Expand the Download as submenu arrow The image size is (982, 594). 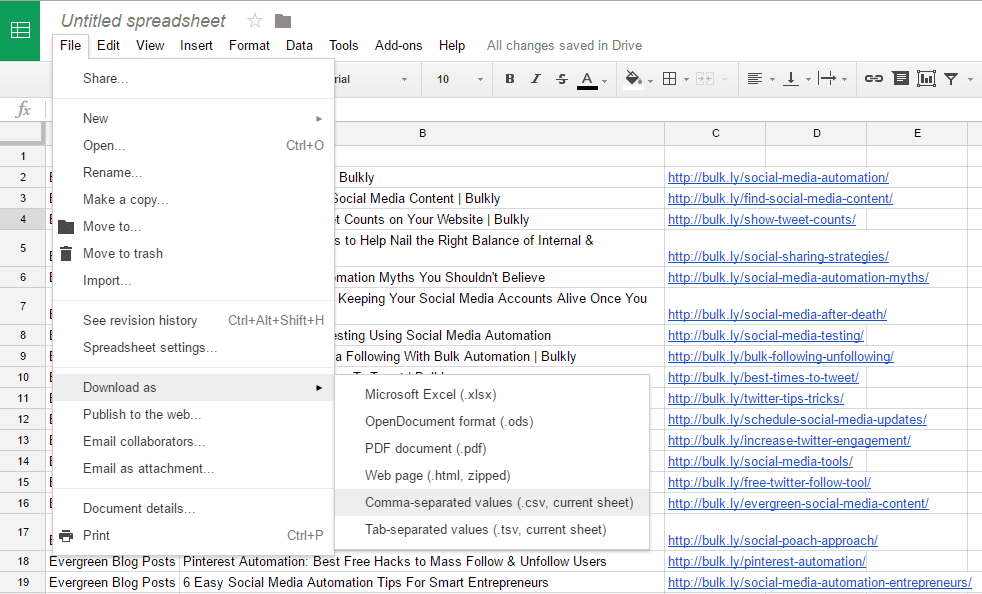pos(319,388)
